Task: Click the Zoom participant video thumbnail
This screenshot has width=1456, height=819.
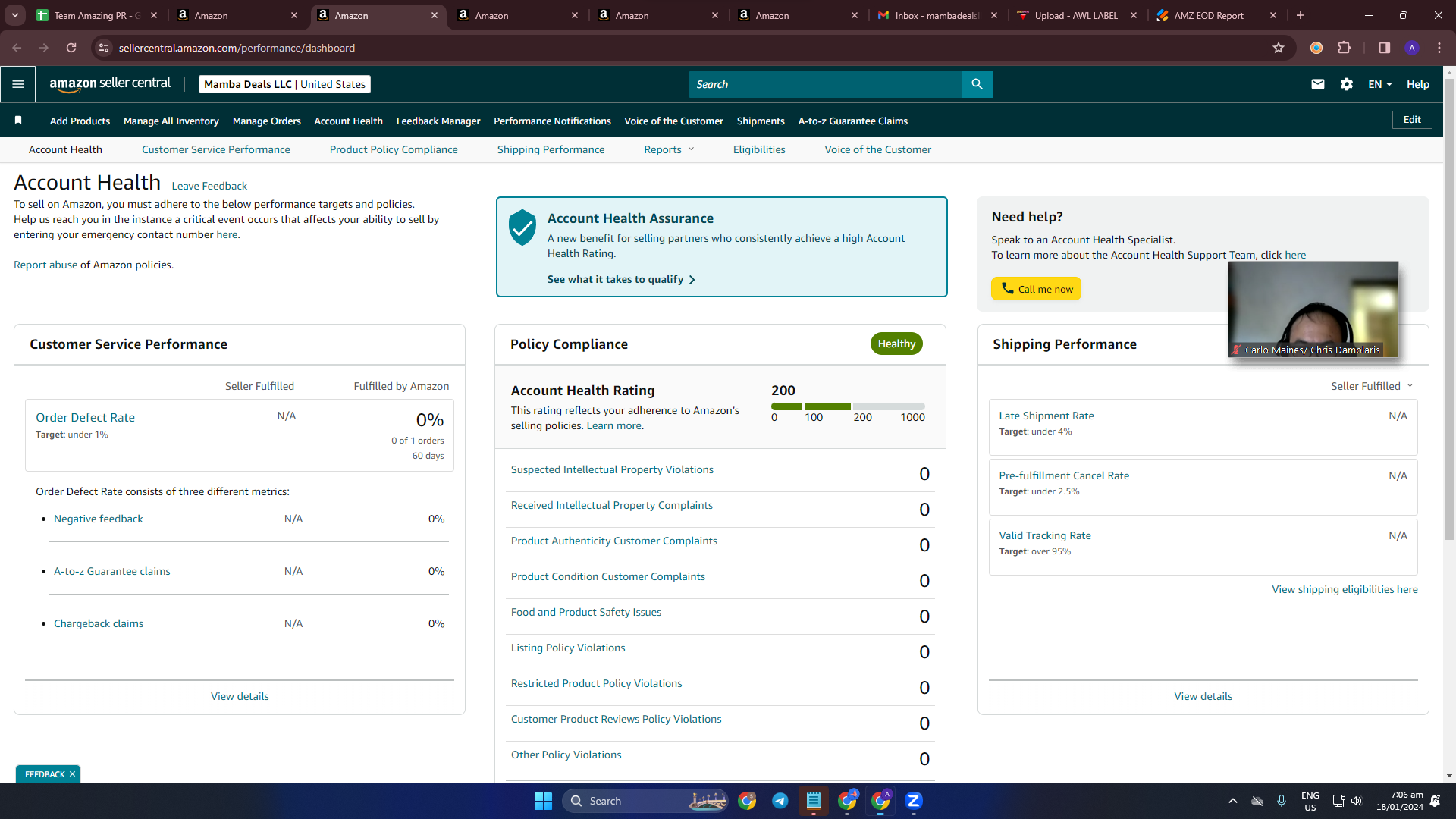Action: [1313, 309]
